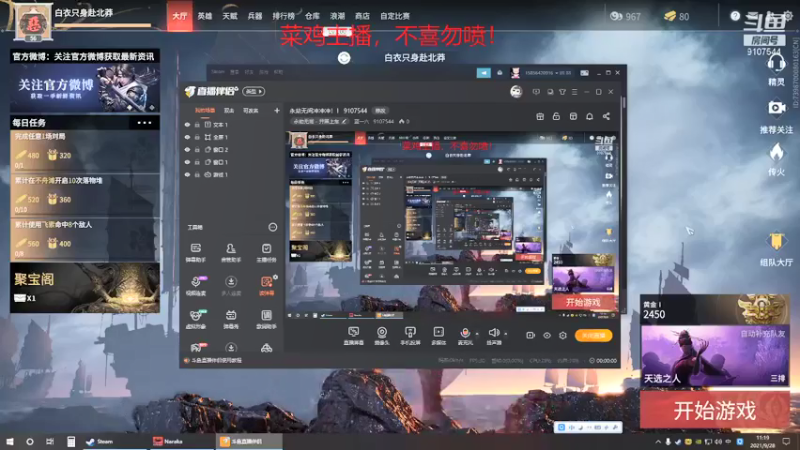
Task: Open the highlighted orange toolbox tool
Action: tap(266, 286)
